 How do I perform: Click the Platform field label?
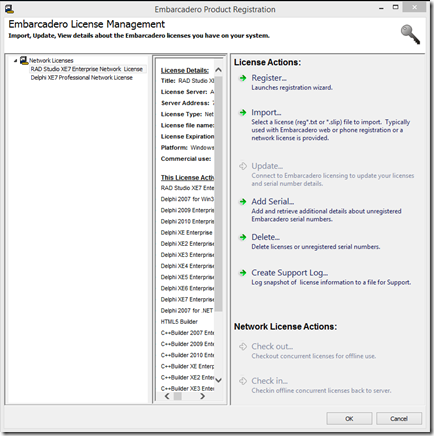[x=174, y=148]
